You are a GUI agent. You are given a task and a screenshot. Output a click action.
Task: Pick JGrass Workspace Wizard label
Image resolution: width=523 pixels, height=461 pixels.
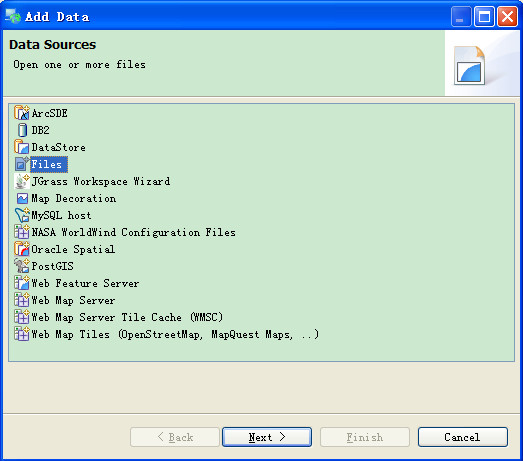(x=101, y=181)
